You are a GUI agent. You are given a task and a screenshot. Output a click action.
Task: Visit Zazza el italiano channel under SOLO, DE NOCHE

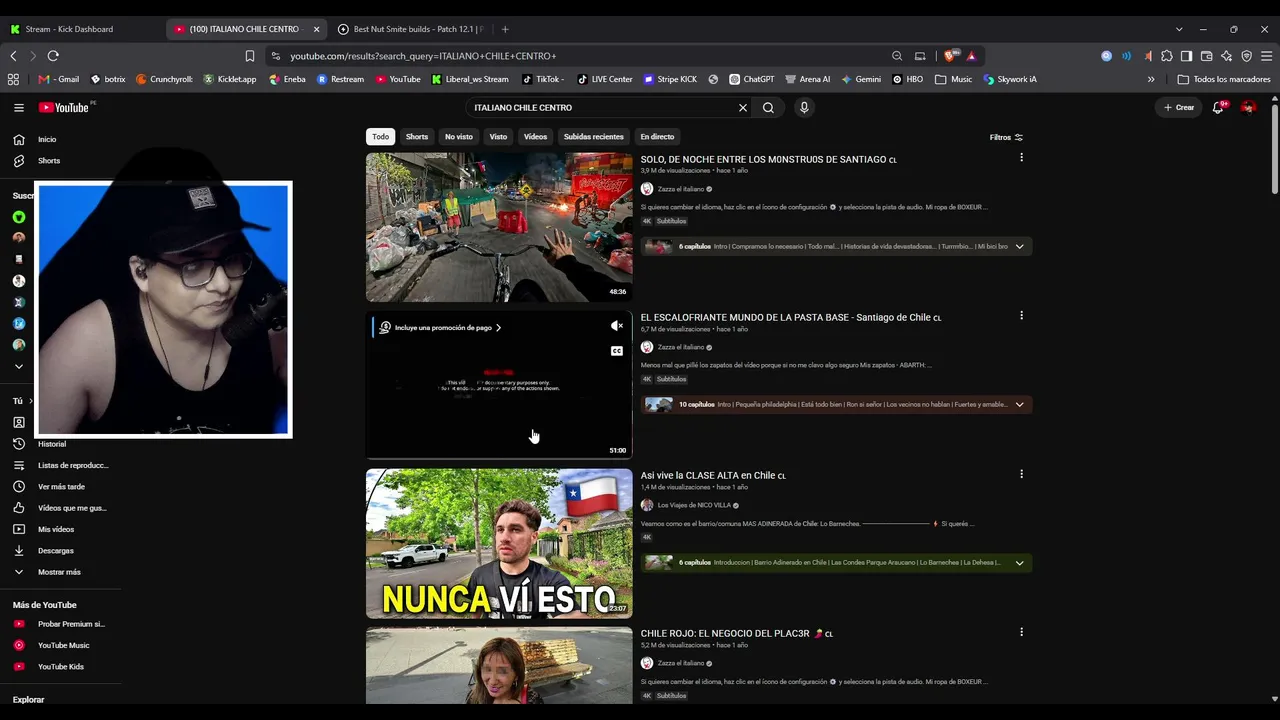click(681, 189)
